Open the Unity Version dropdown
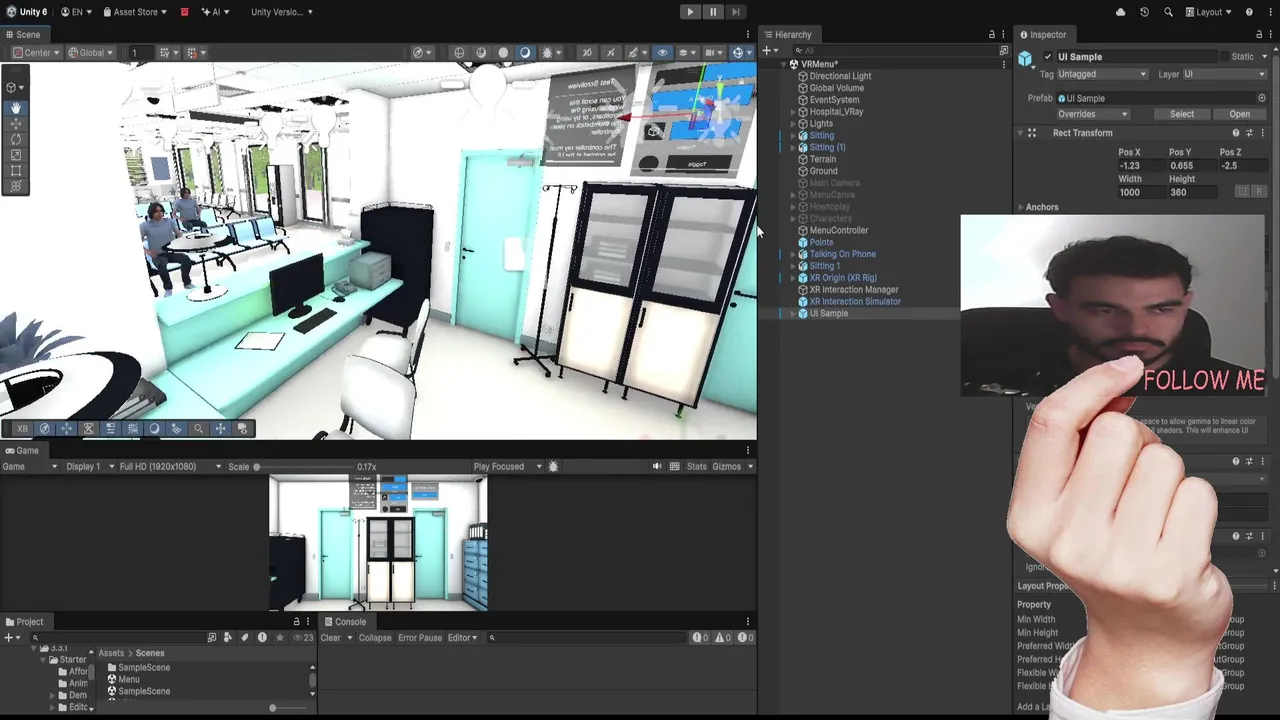 click(281, 12)
